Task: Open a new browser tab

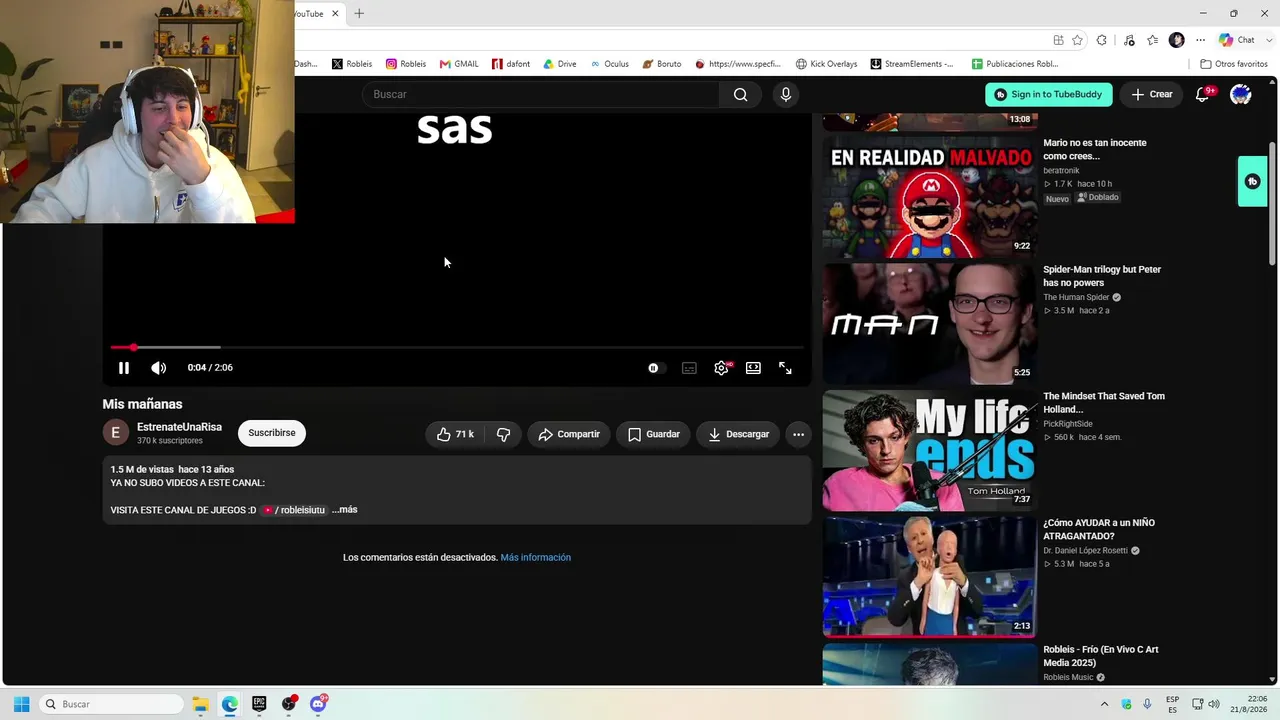Action: click(359, 13)
